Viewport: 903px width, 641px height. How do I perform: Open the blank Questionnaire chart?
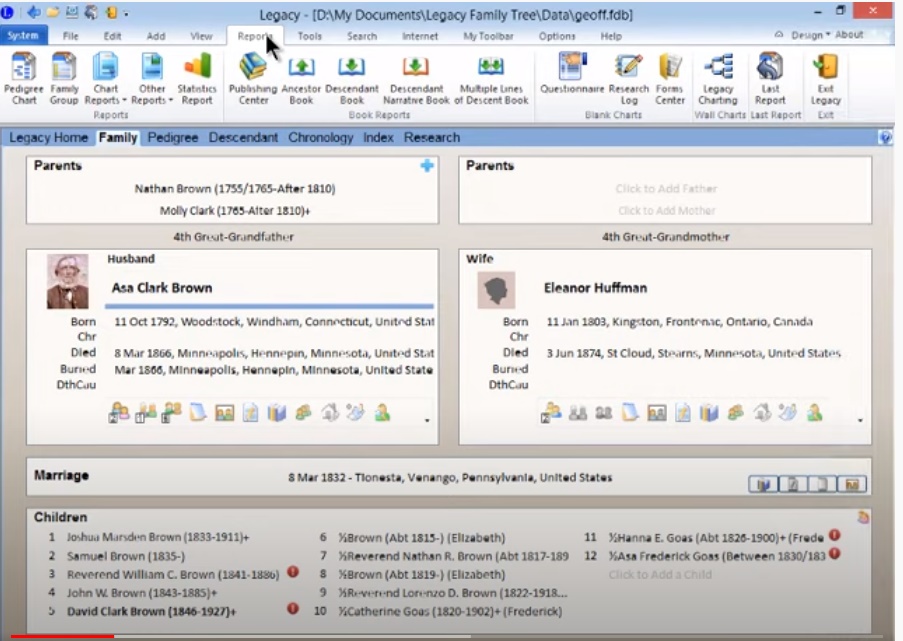(x=572, y=73)
